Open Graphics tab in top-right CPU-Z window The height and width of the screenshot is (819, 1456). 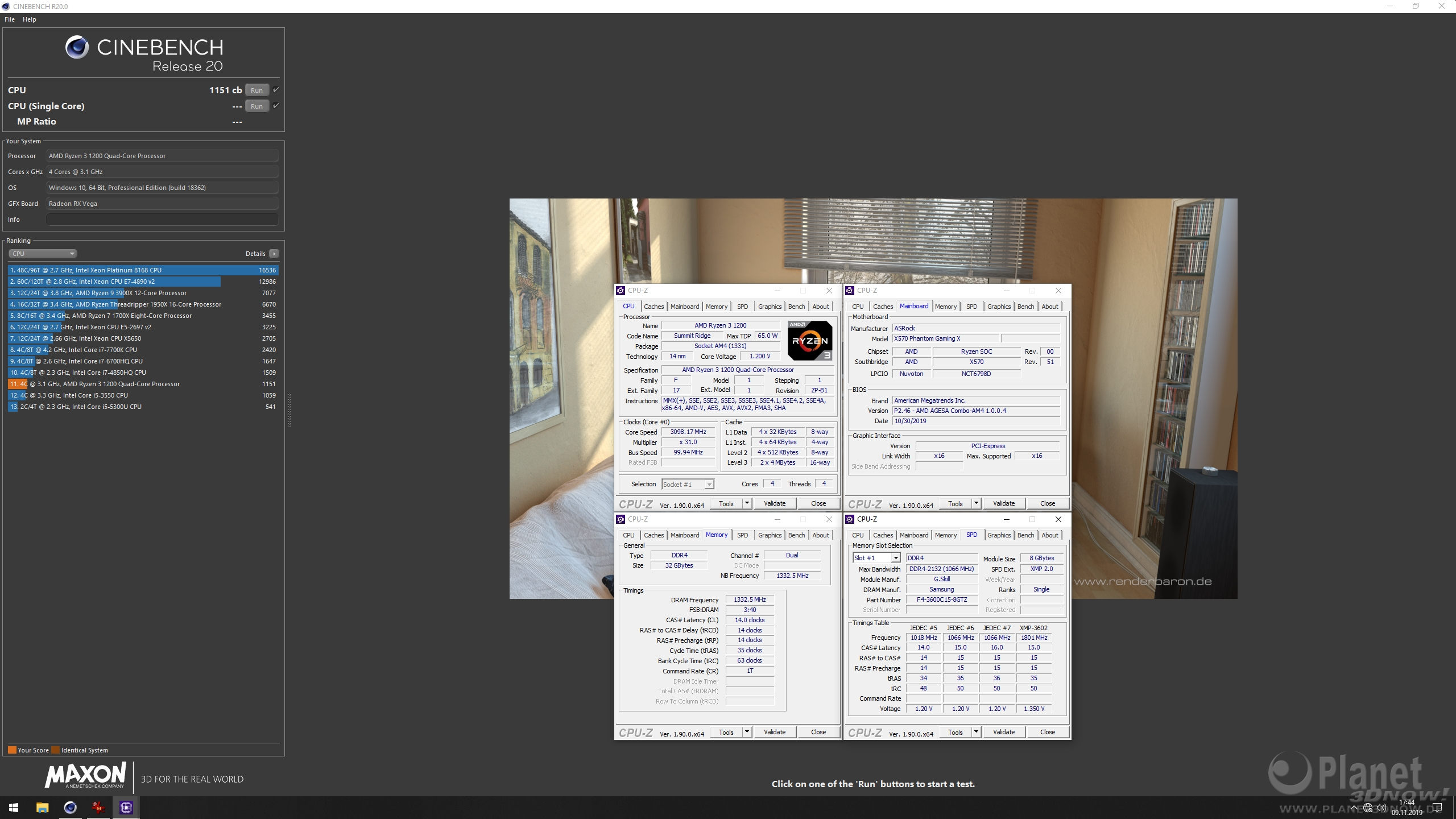coord(999,307)
